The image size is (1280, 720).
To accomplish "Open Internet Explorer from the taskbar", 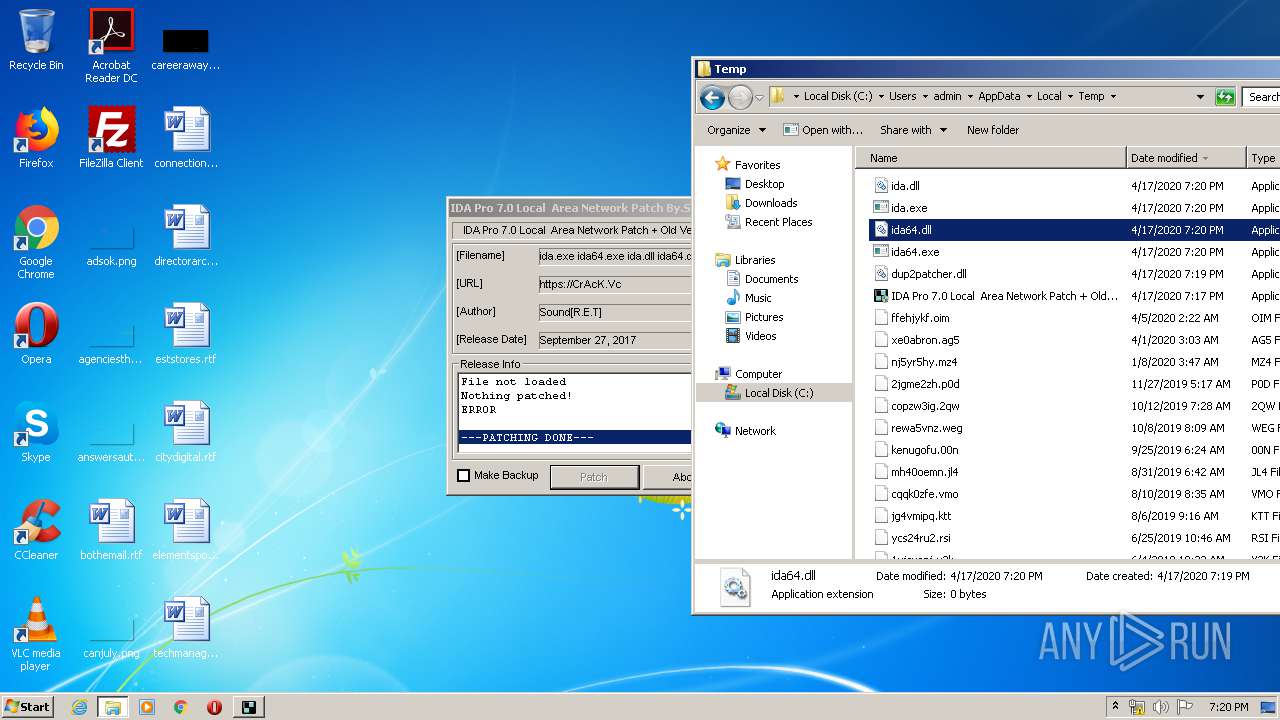I will coord(79,707).
